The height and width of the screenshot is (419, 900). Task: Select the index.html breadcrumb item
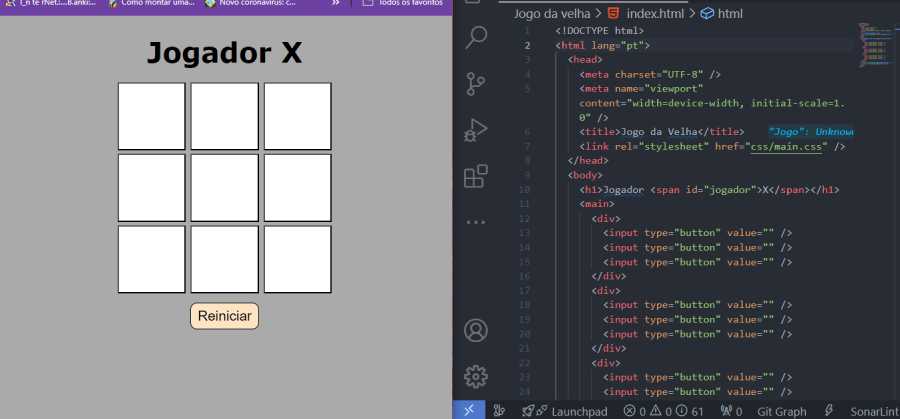[x=646, y=14]
